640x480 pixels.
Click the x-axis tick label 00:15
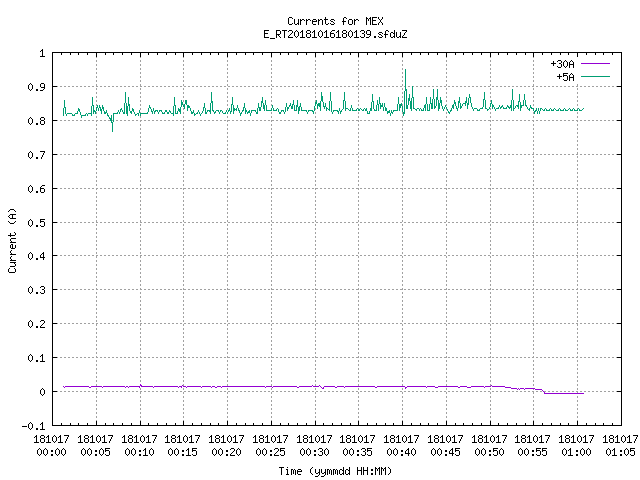(x=182, y=452)
